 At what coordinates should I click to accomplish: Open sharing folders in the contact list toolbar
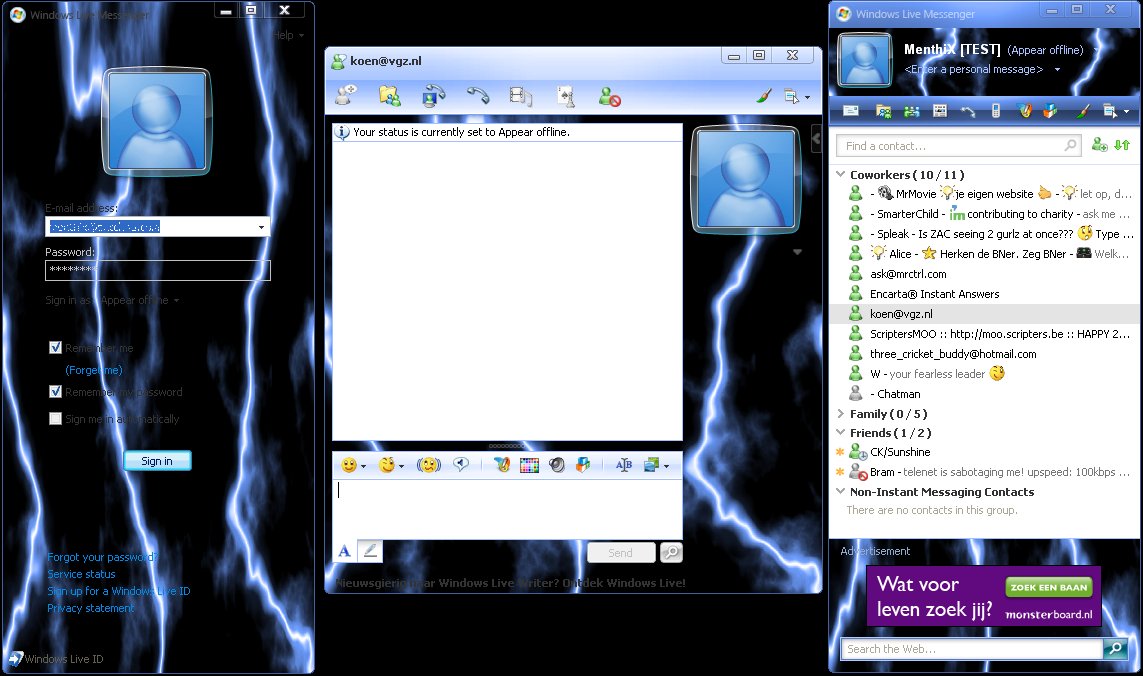883,111
